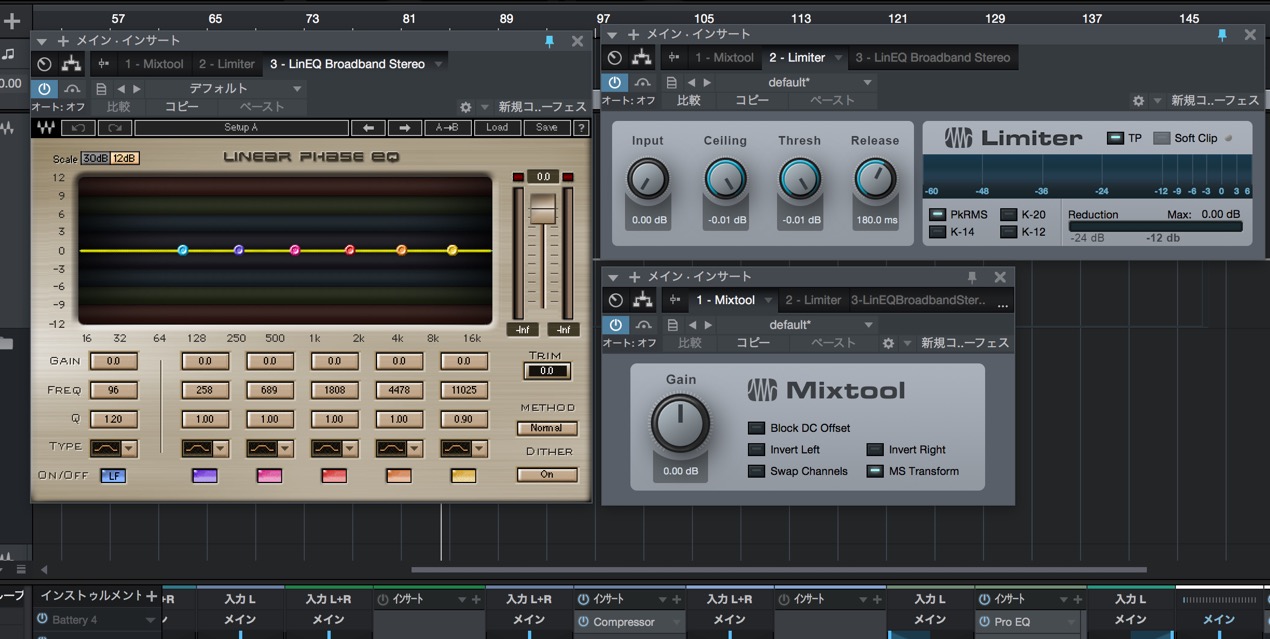1270x639 pixels.
Task: Toggle MS Transform option
Action: point(875,471)
